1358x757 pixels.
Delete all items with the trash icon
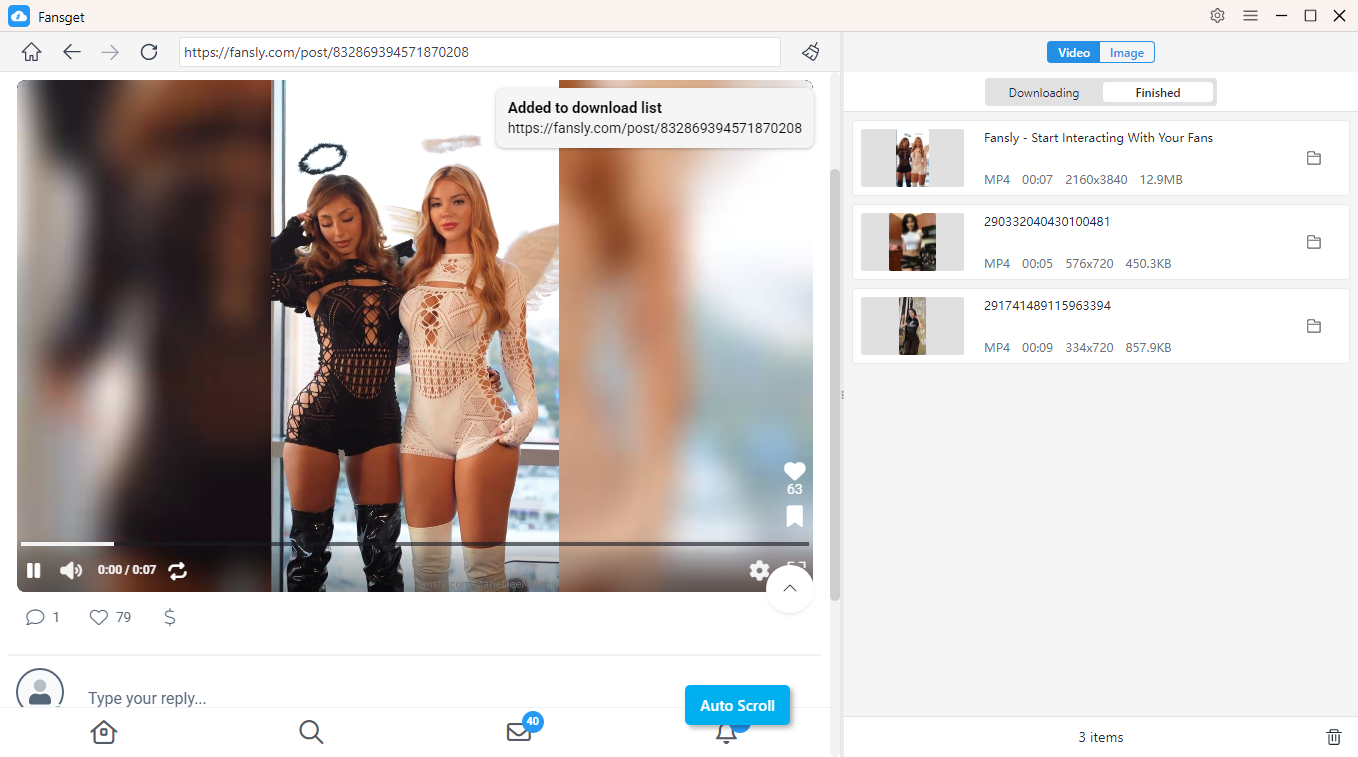[1333, 737]
